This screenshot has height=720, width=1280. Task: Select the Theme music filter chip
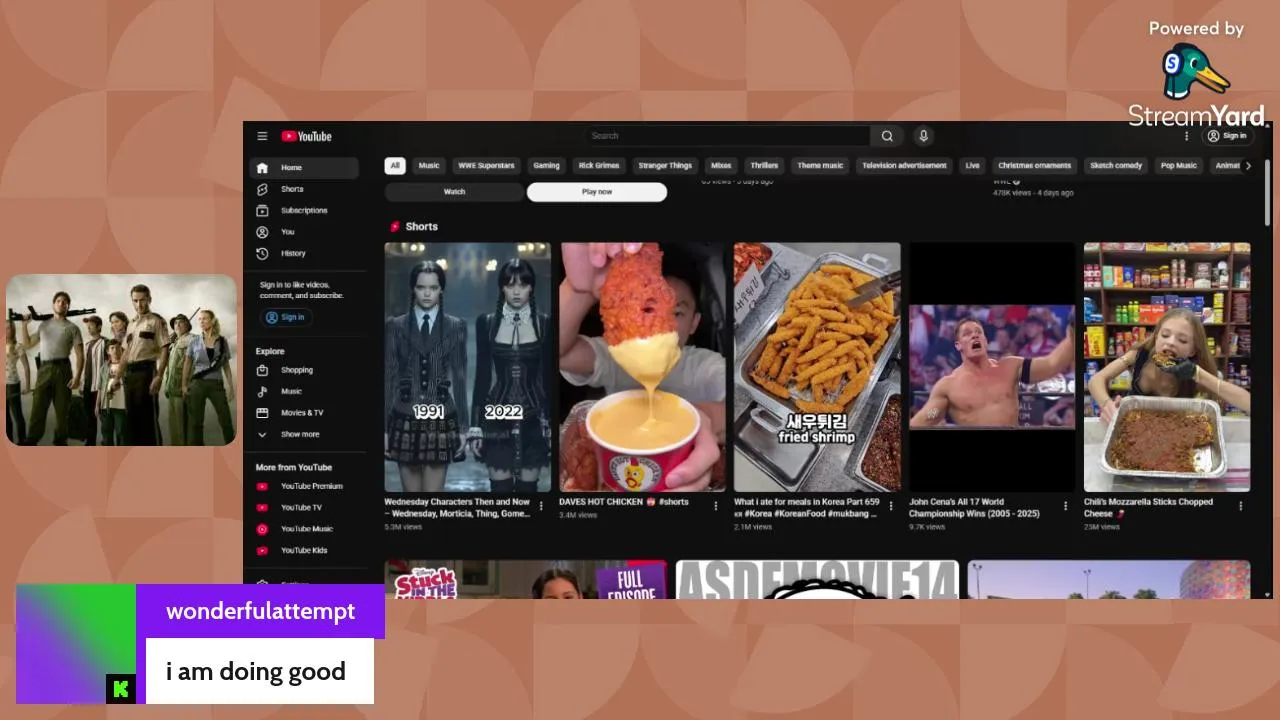point(820,166)
